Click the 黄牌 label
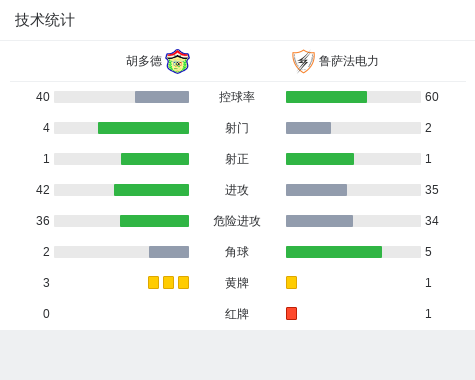475x380 pixels. 237,283
